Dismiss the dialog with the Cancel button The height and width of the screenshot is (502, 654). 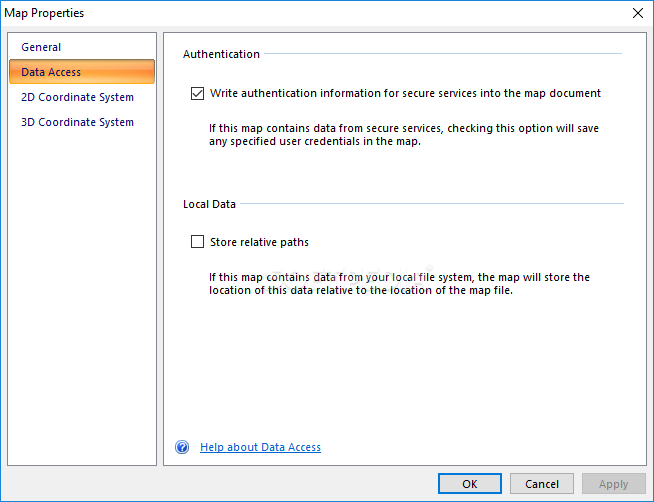(542, 484)
